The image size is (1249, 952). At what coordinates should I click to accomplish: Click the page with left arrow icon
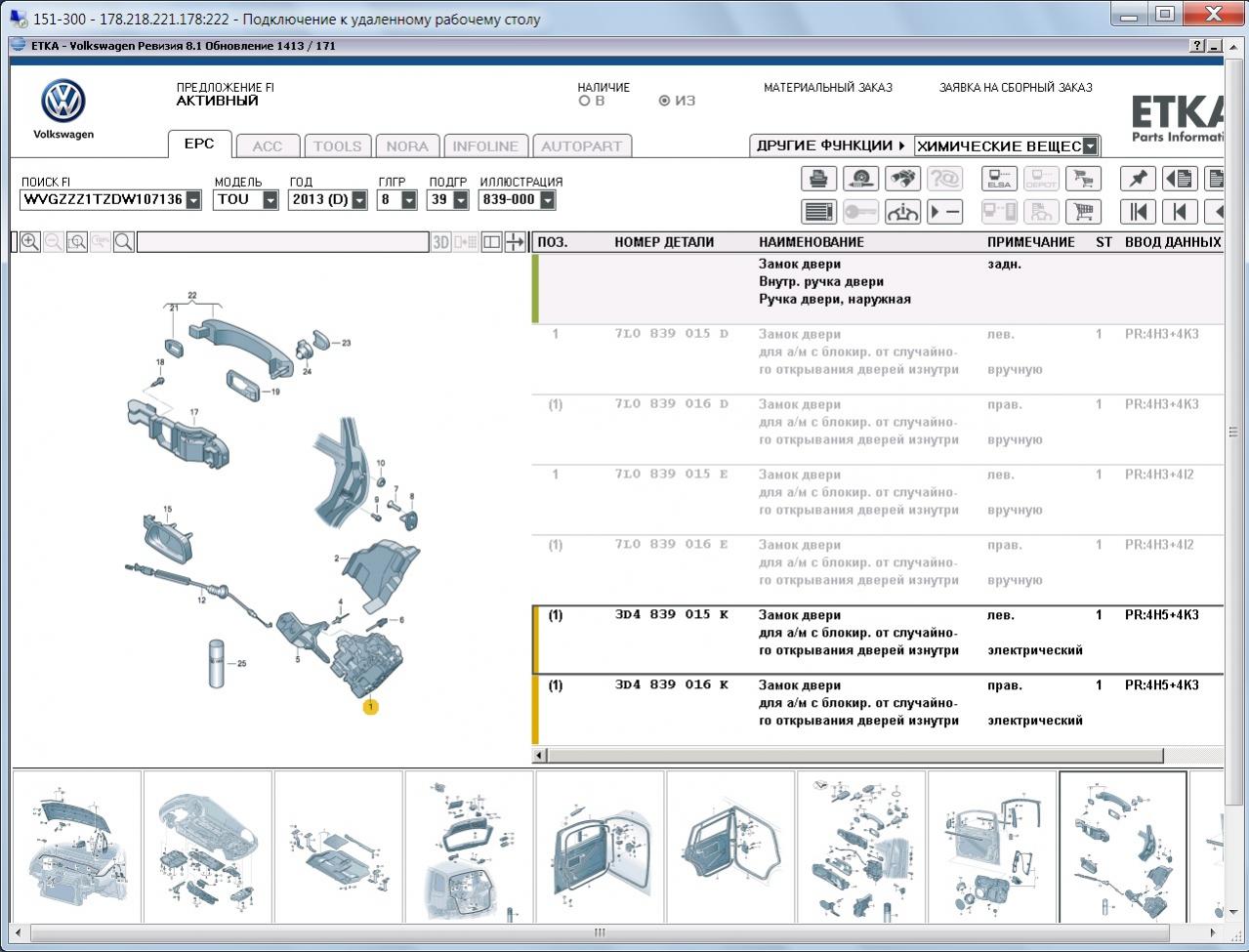pos(1180,179)
